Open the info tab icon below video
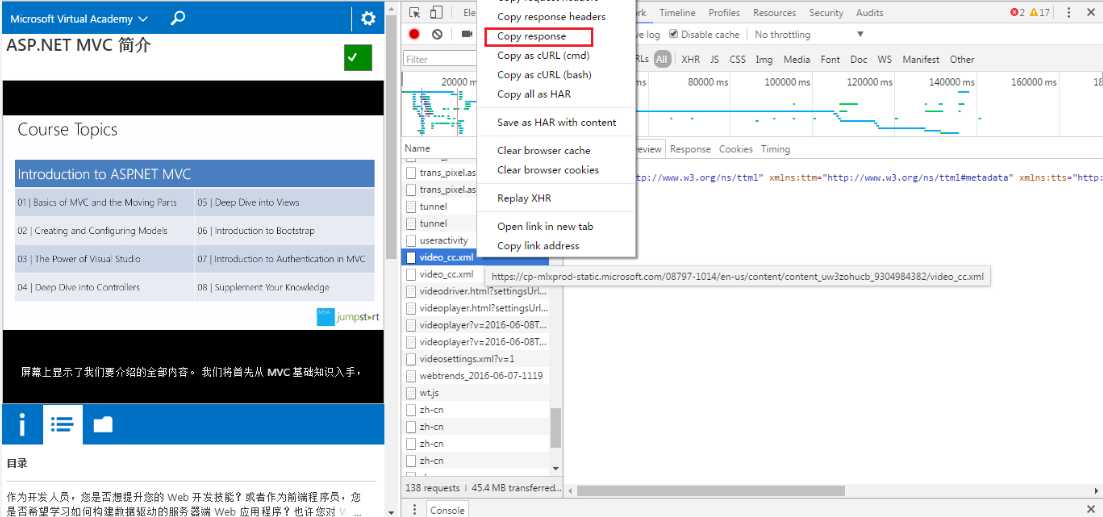 click(23, 424)
